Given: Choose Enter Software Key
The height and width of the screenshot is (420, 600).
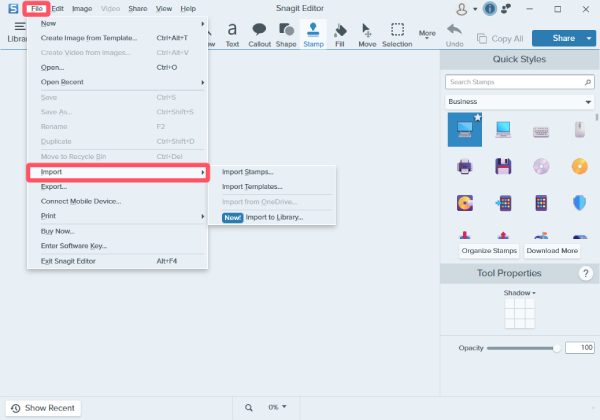Looking at the screenshot, I should click(117, 246).
